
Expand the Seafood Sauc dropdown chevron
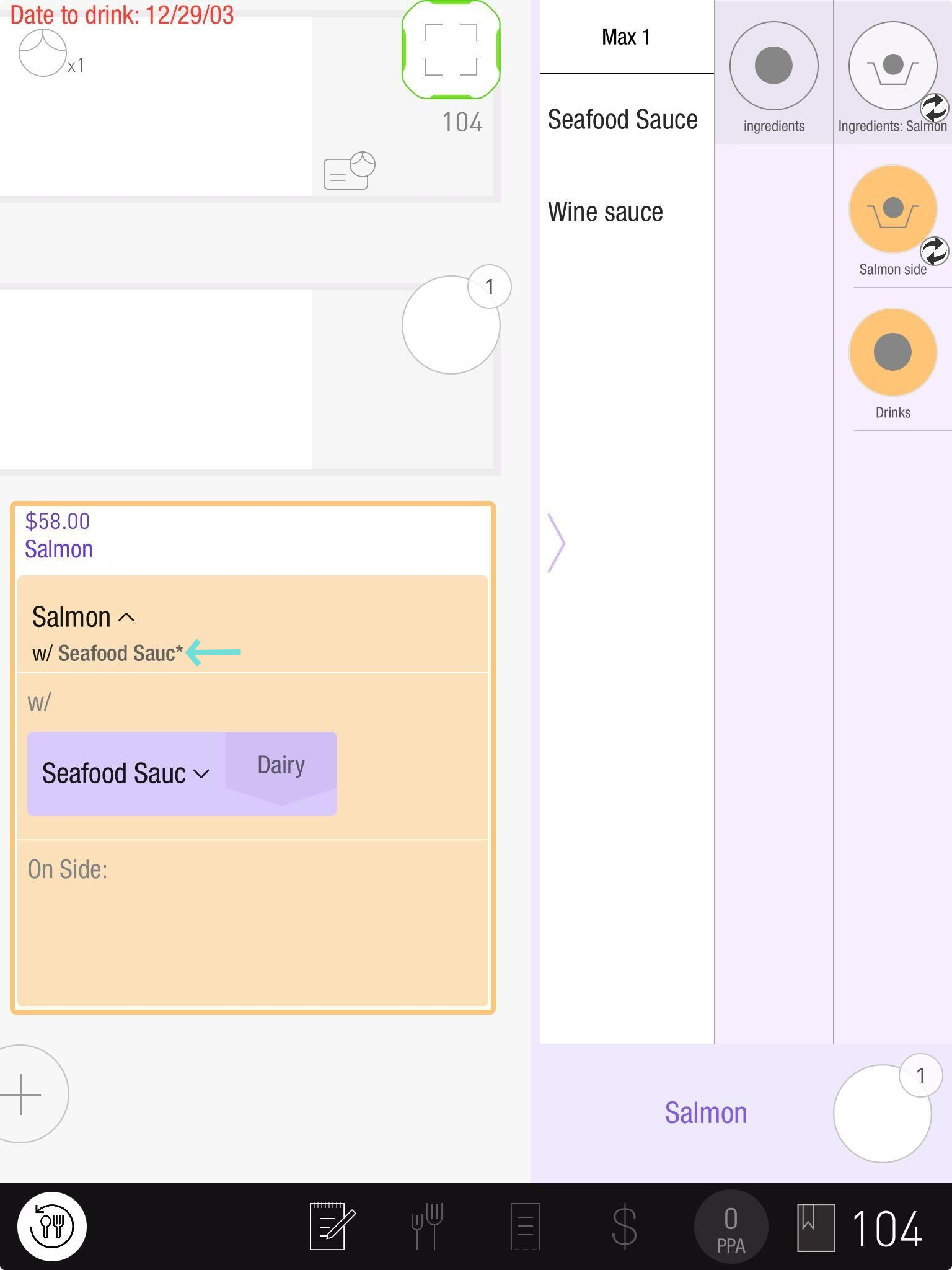tap(201, 774)
